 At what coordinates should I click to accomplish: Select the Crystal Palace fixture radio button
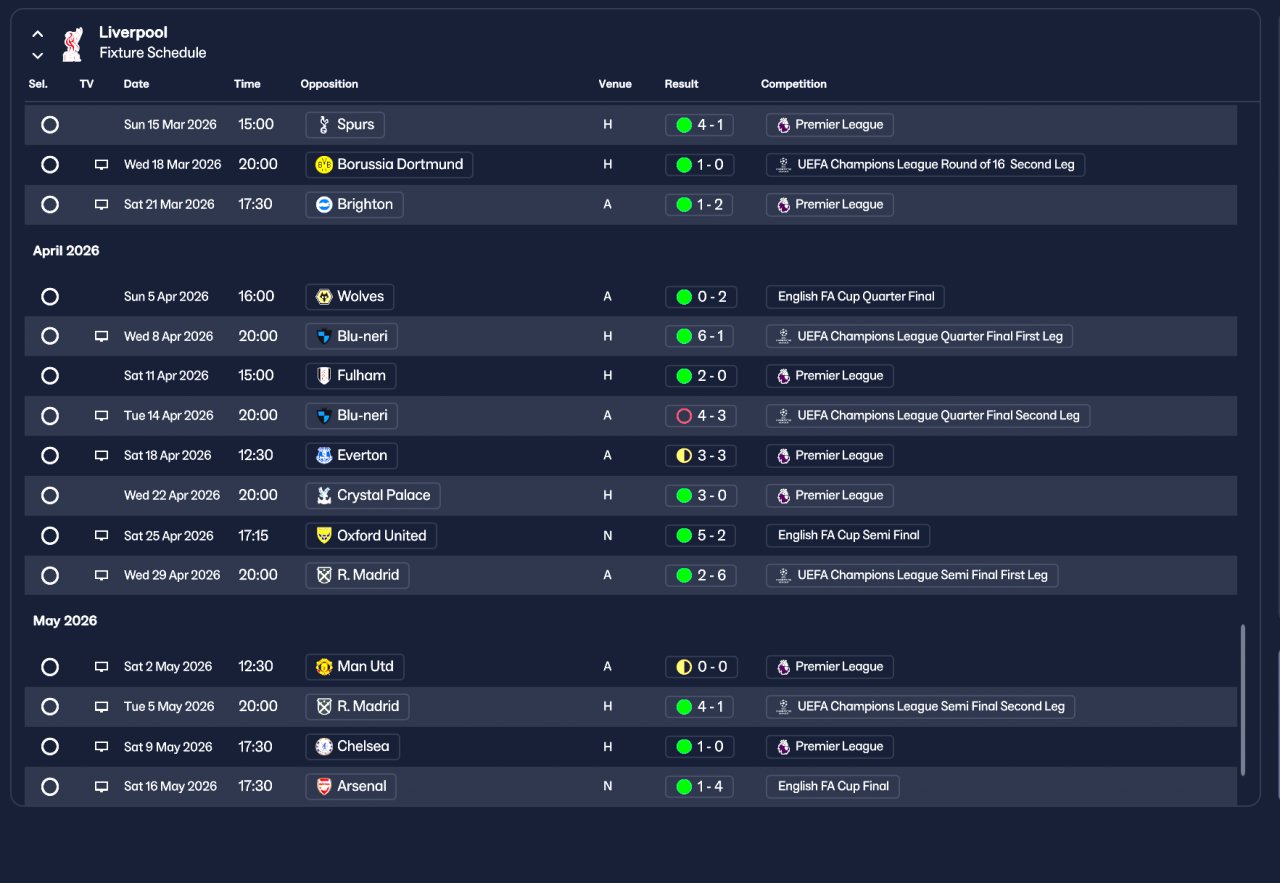(x=50, y=496)
